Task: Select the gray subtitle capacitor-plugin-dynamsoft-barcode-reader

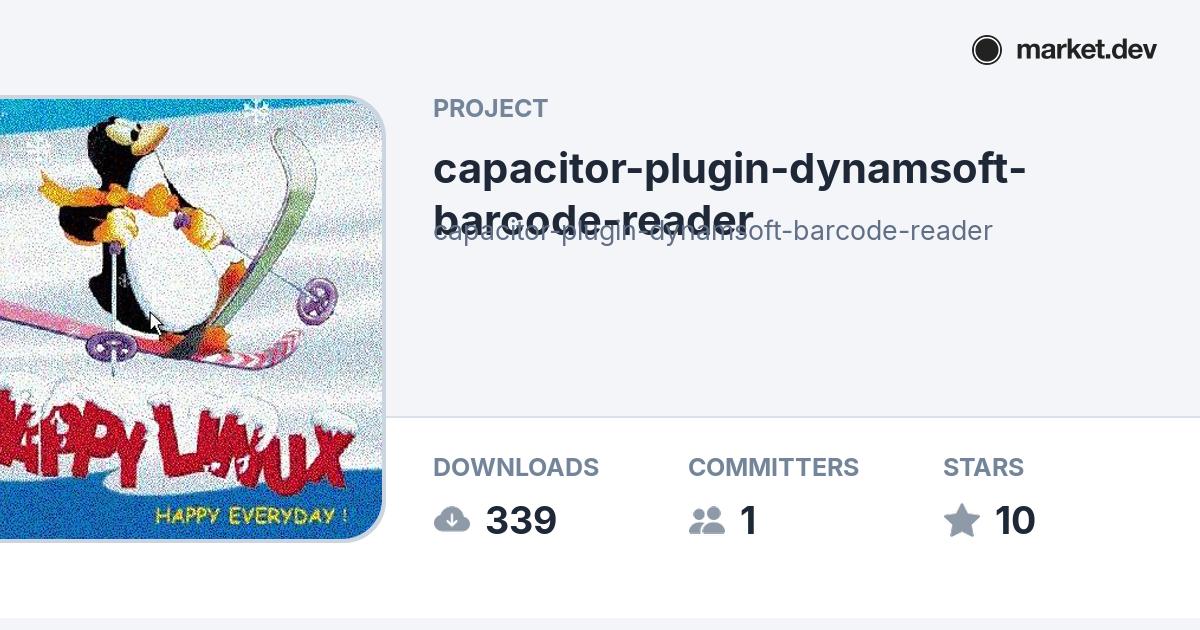Action: 713,231
